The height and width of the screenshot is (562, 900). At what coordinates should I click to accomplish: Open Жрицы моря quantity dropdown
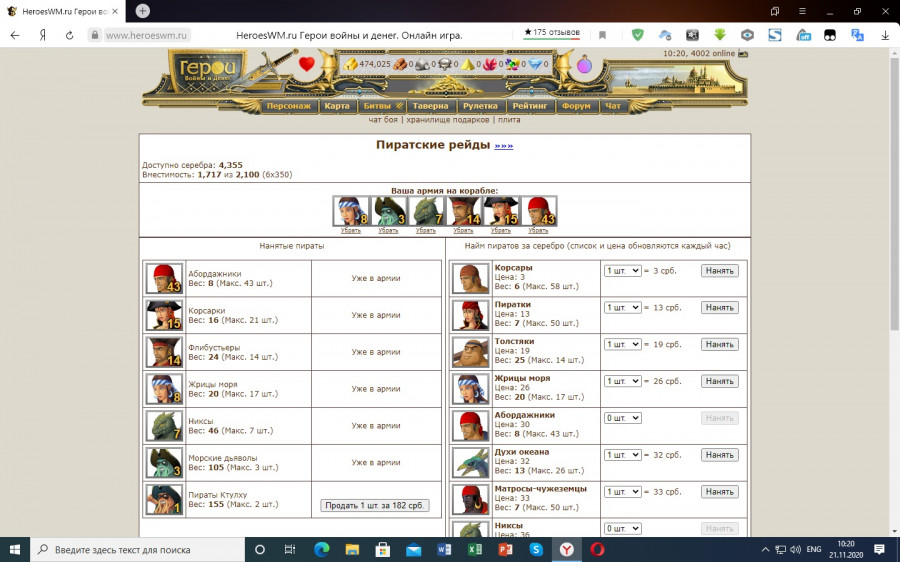pos(622,381)
